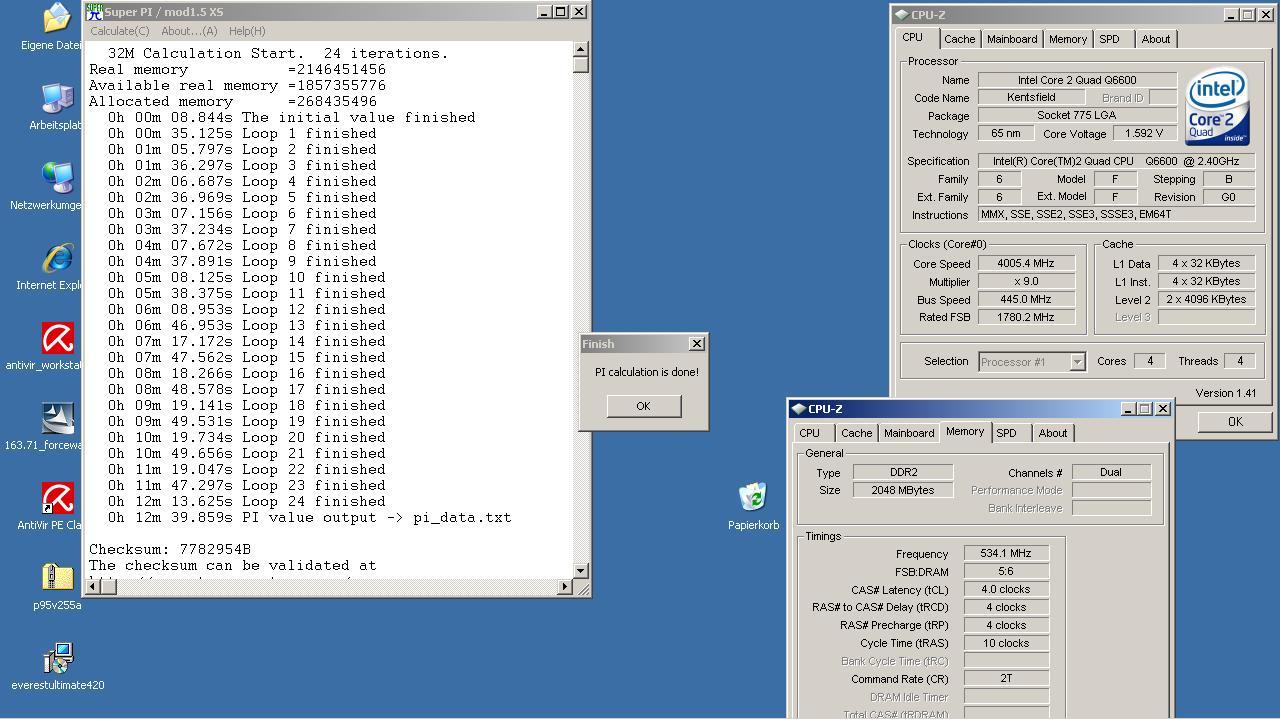Open the Help(H) menu in Super PI

247,31
